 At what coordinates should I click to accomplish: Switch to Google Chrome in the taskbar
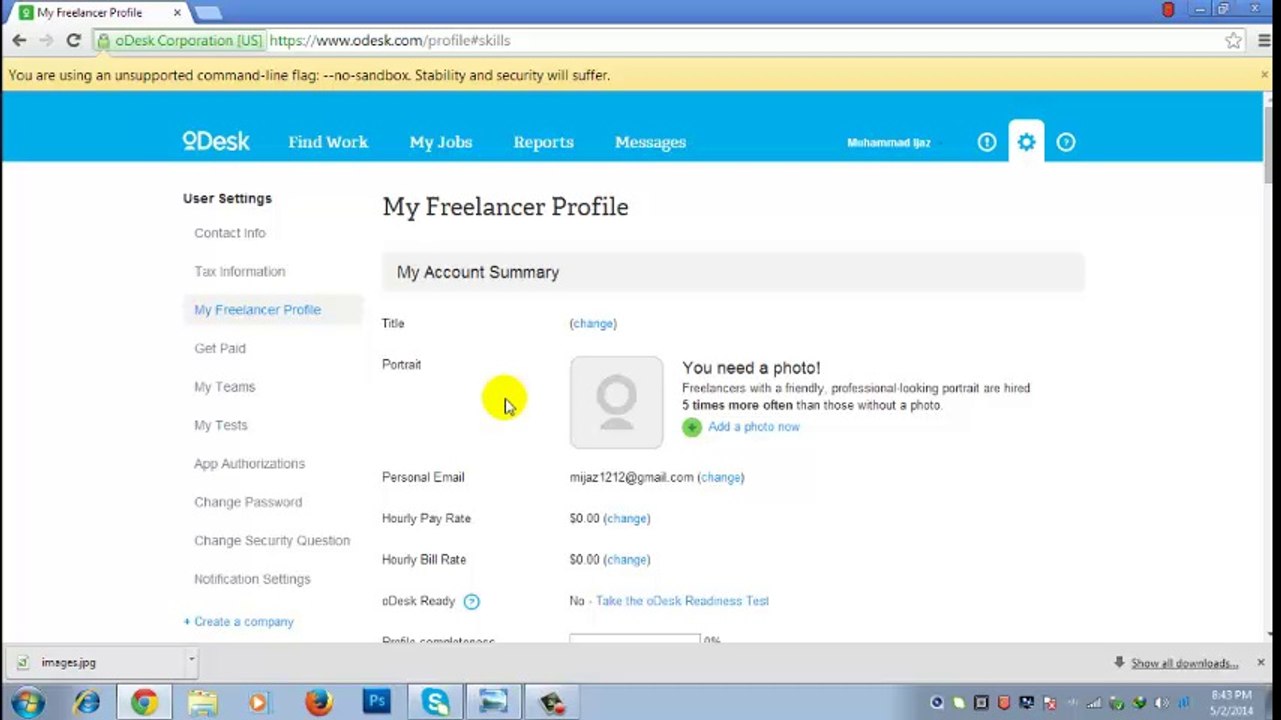pyautogui.click(x=144, y=702)
